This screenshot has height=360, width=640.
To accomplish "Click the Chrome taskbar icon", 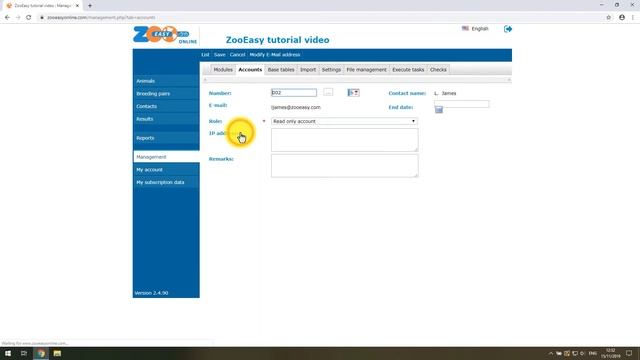I will point(40,353).
